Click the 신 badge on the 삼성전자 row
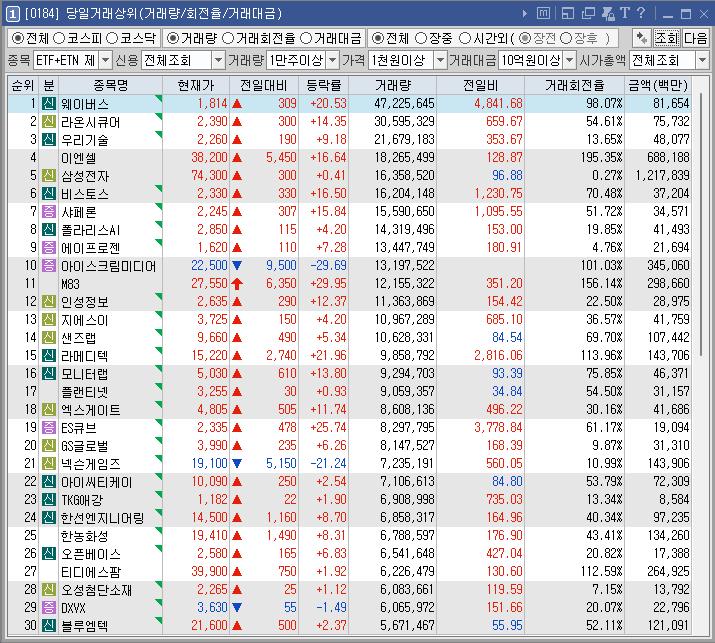The image size is (715, 643). (x=49, y=176)
